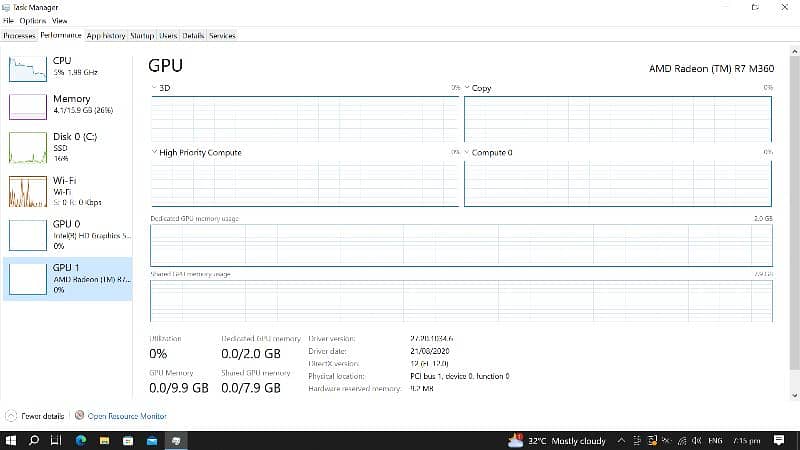800x450 pixels.
Task: Open the 3D engine graph dropdown
Action: coord(155,88)
